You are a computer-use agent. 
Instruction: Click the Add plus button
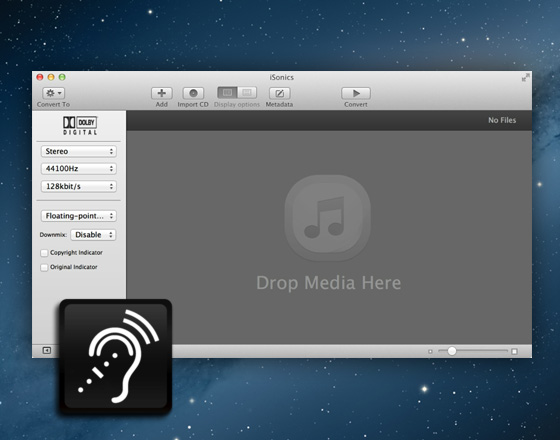161,93
